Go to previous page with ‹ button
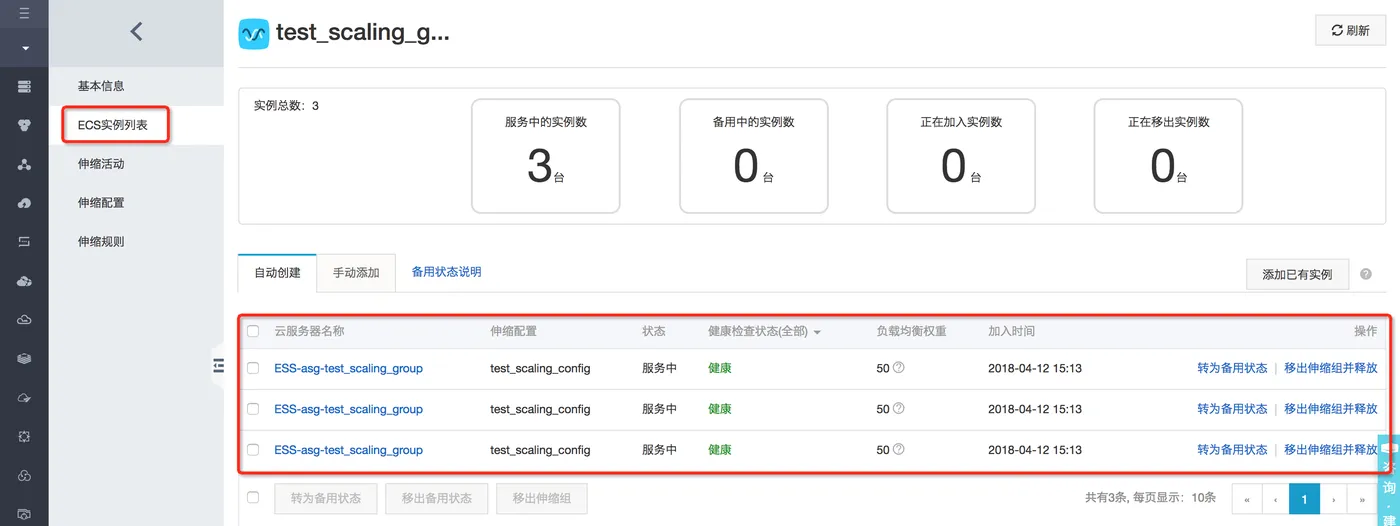The image size is (1400, 526). pyautogui.click(x=1276, y=498)
